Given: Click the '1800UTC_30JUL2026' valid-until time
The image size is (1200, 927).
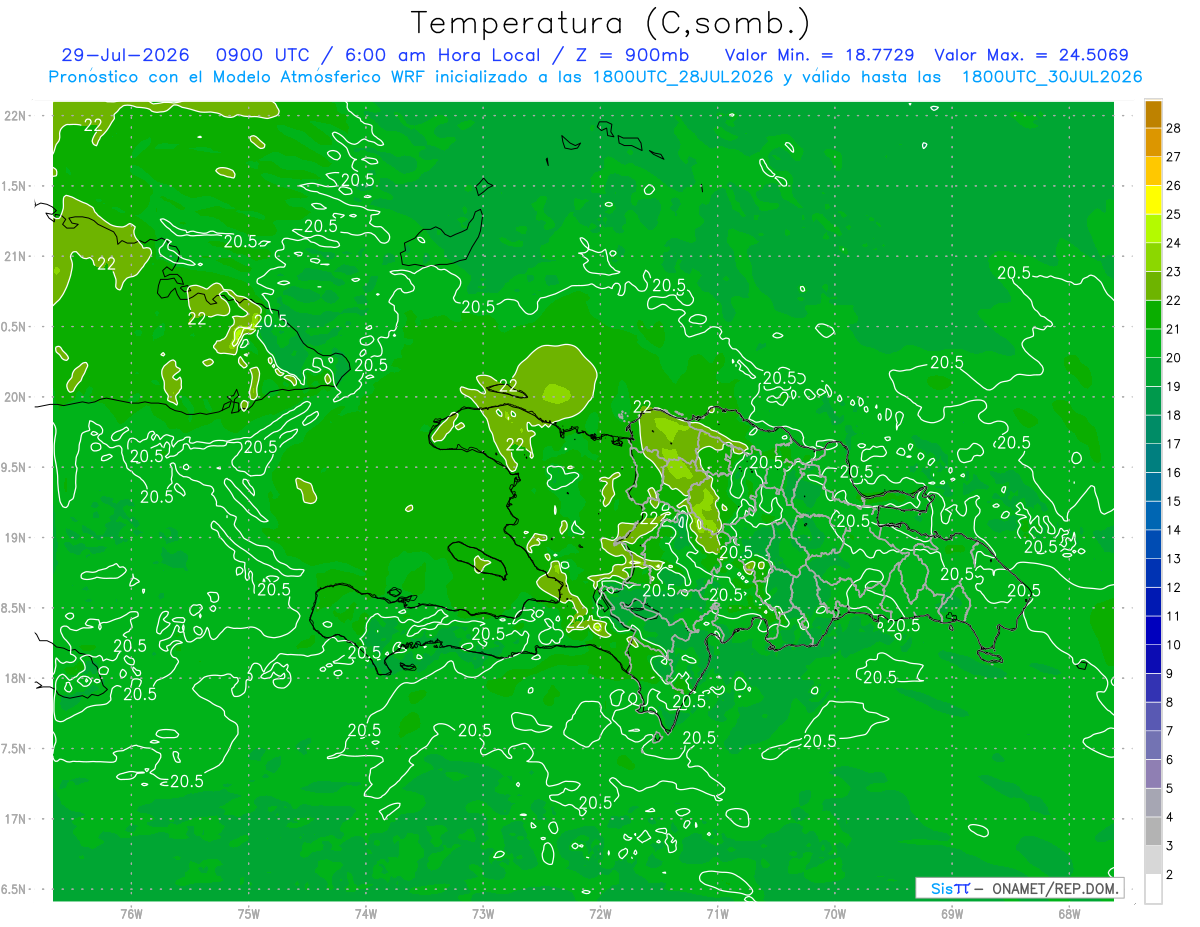Looking at the screenshot, I should point(1052,77).
